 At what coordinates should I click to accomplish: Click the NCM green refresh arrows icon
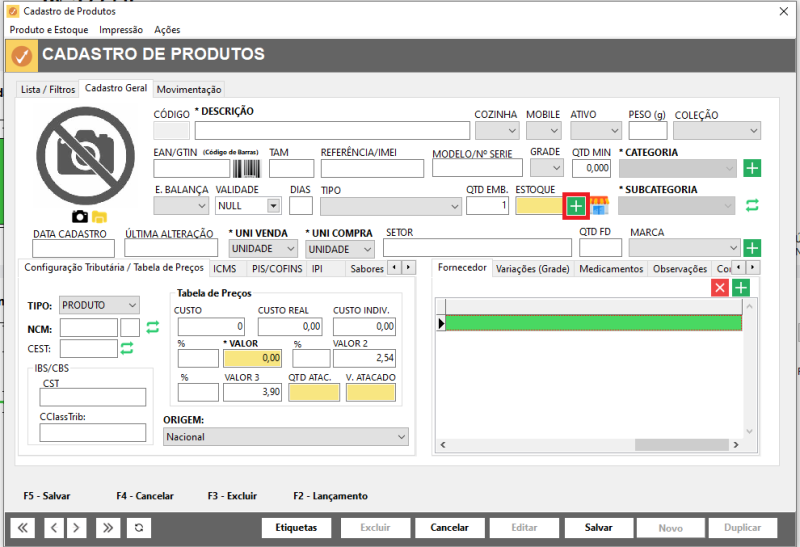[x=153, y=327]
